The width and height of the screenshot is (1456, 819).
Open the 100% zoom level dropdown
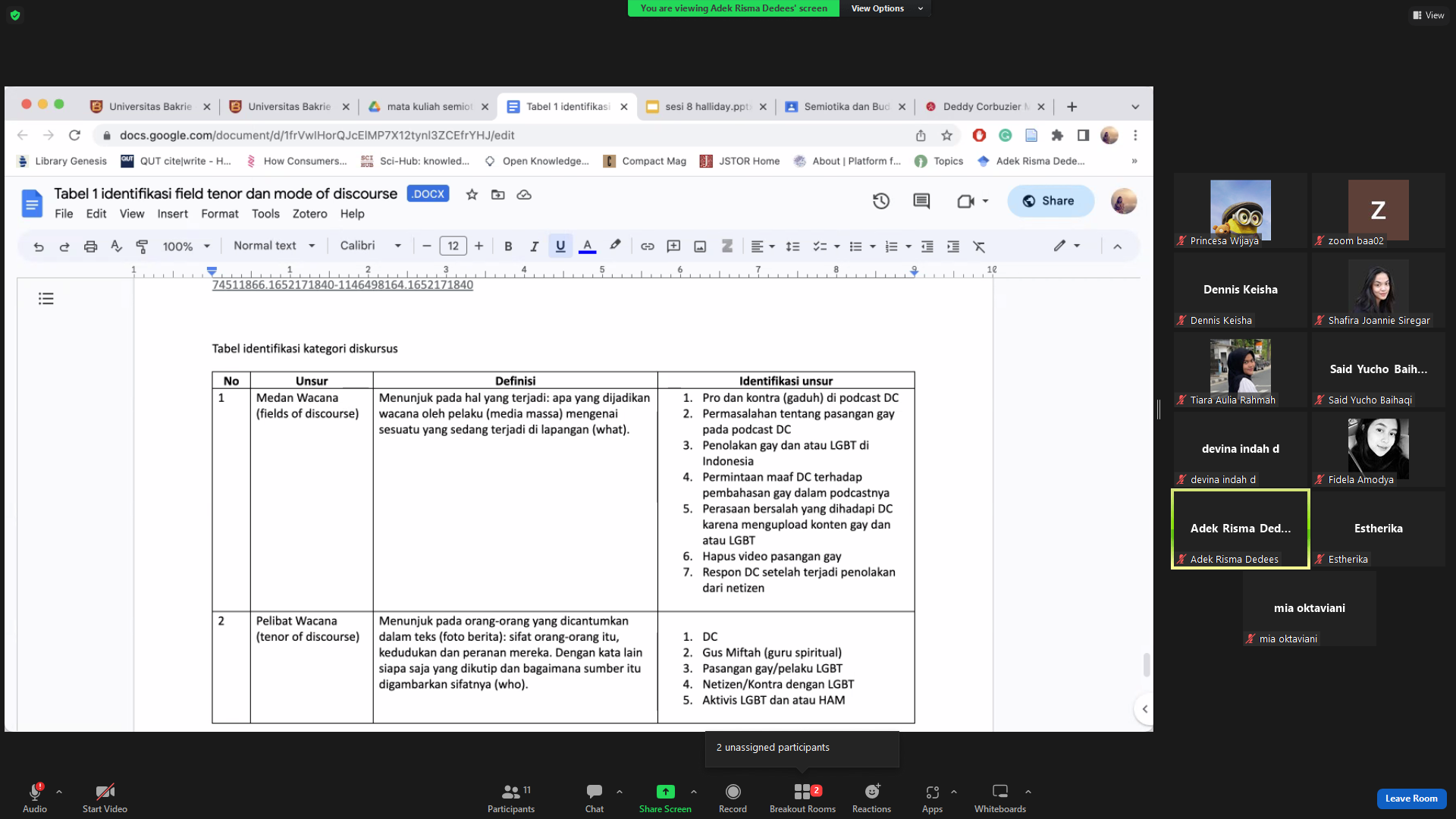(186, 246)
